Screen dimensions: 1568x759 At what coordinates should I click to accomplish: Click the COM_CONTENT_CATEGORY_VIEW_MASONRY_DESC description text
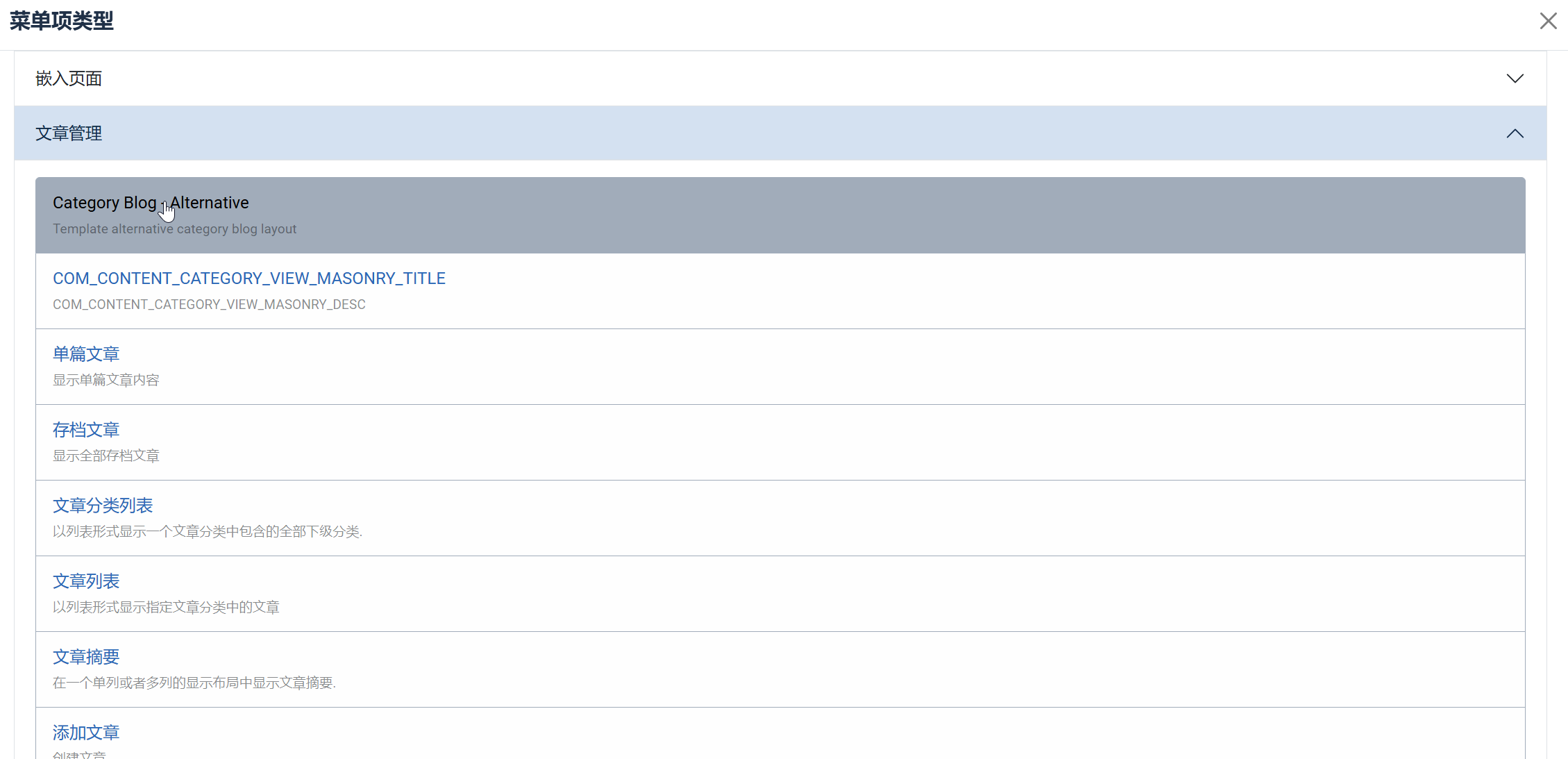coord(209,305)
